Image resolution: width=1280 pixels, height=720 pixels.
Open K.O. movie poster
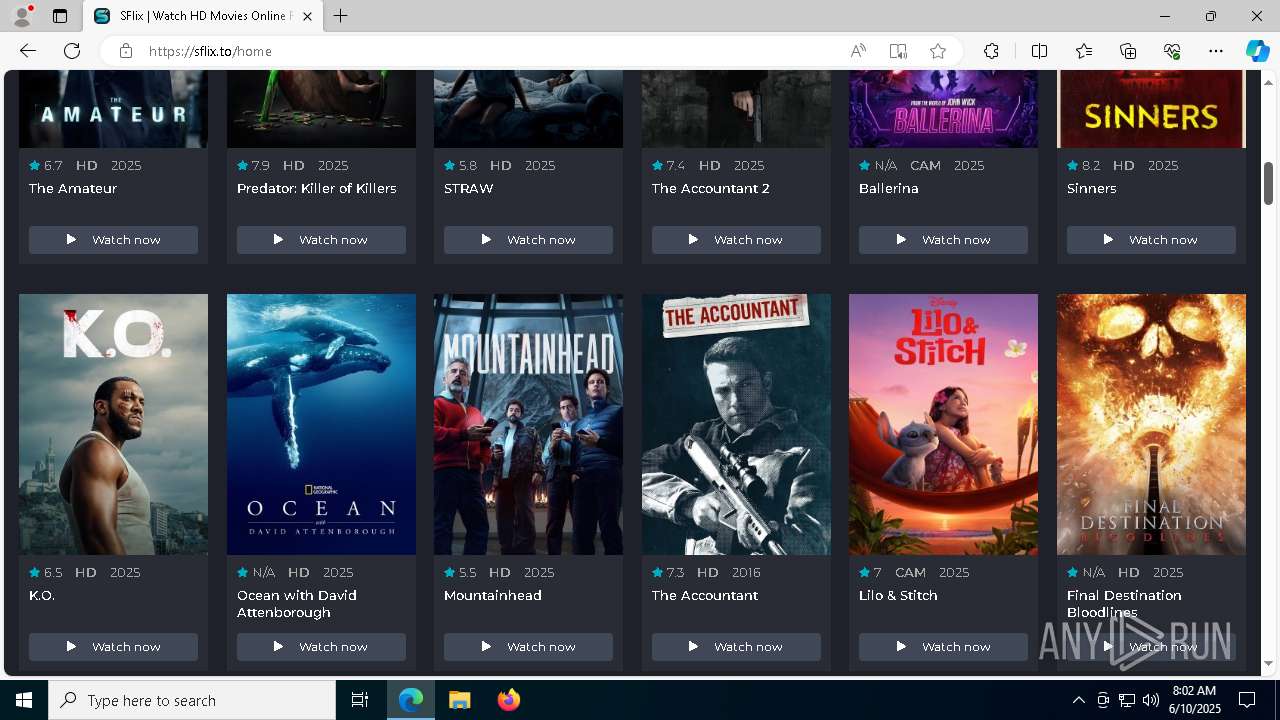pyautogui.click(x=113, y=424)
